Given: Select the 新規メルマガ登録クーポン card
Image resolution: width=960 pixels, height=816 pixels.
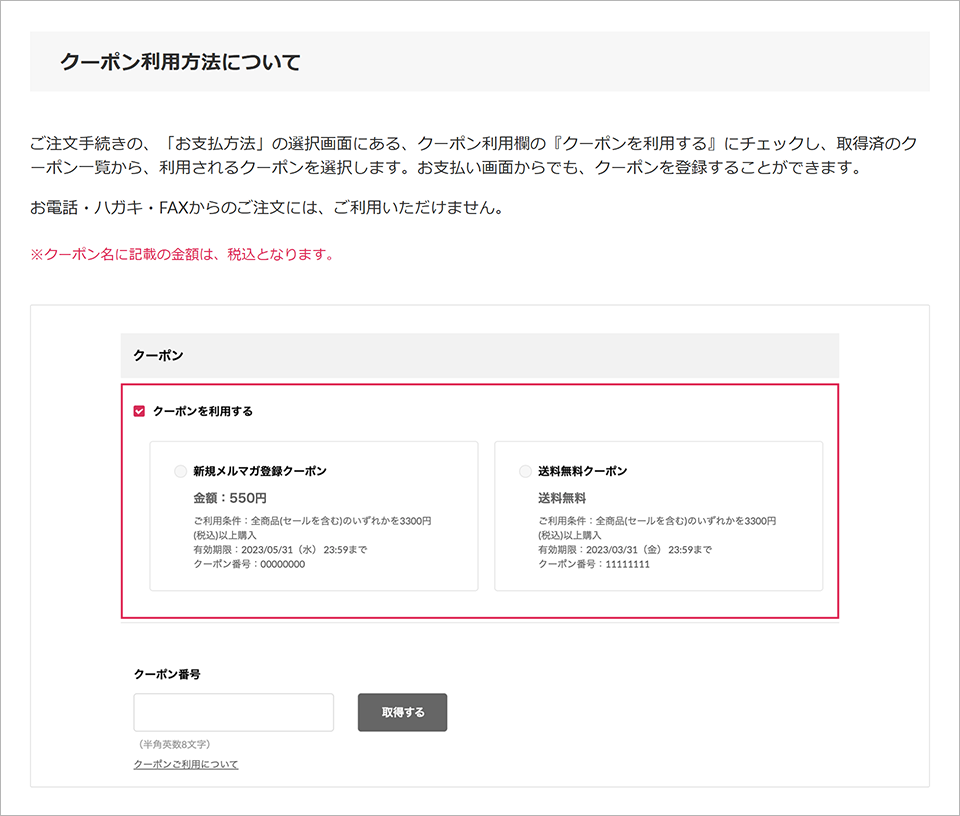Looking at the screenshot, I should click(313, 516).
